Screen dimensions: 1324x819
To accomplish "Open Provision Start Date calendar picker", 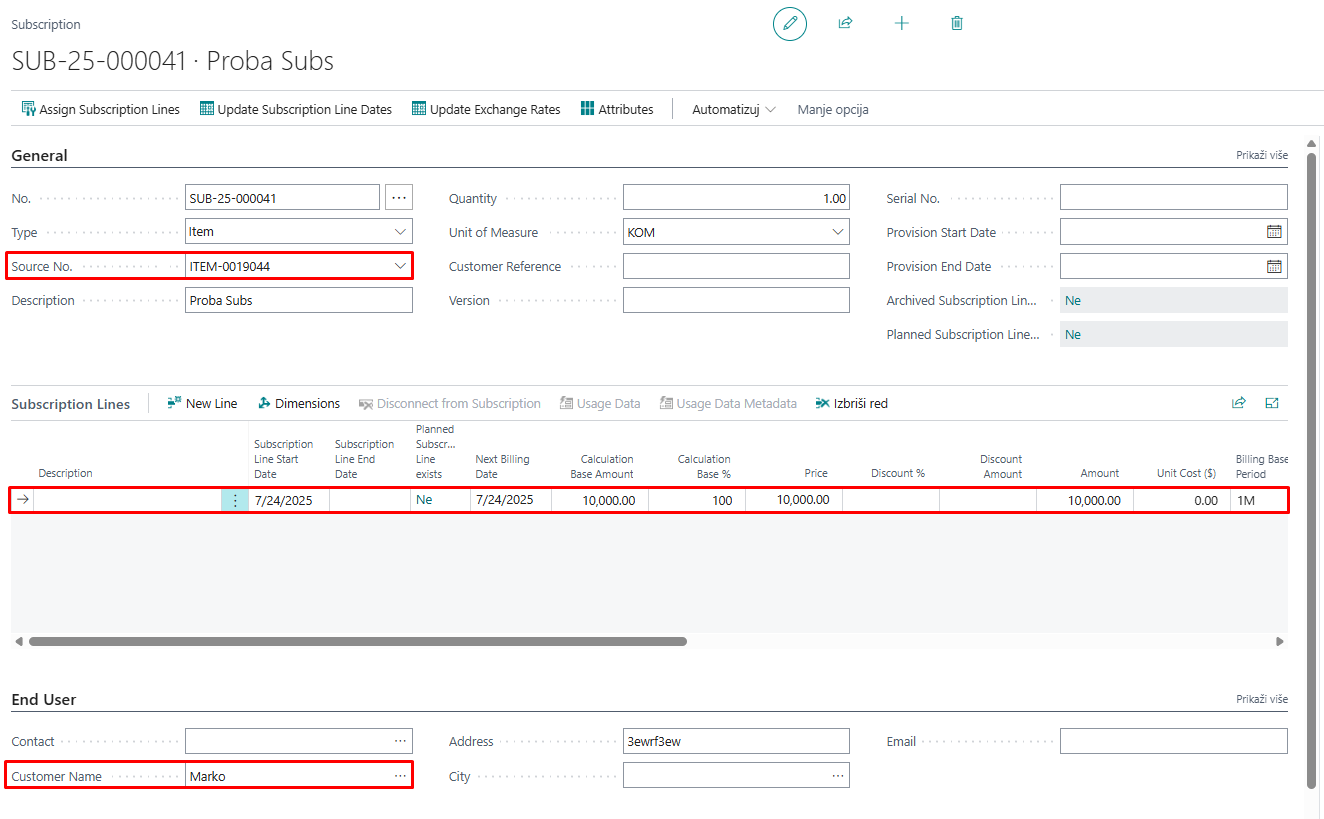I will tap(1273, 232).
